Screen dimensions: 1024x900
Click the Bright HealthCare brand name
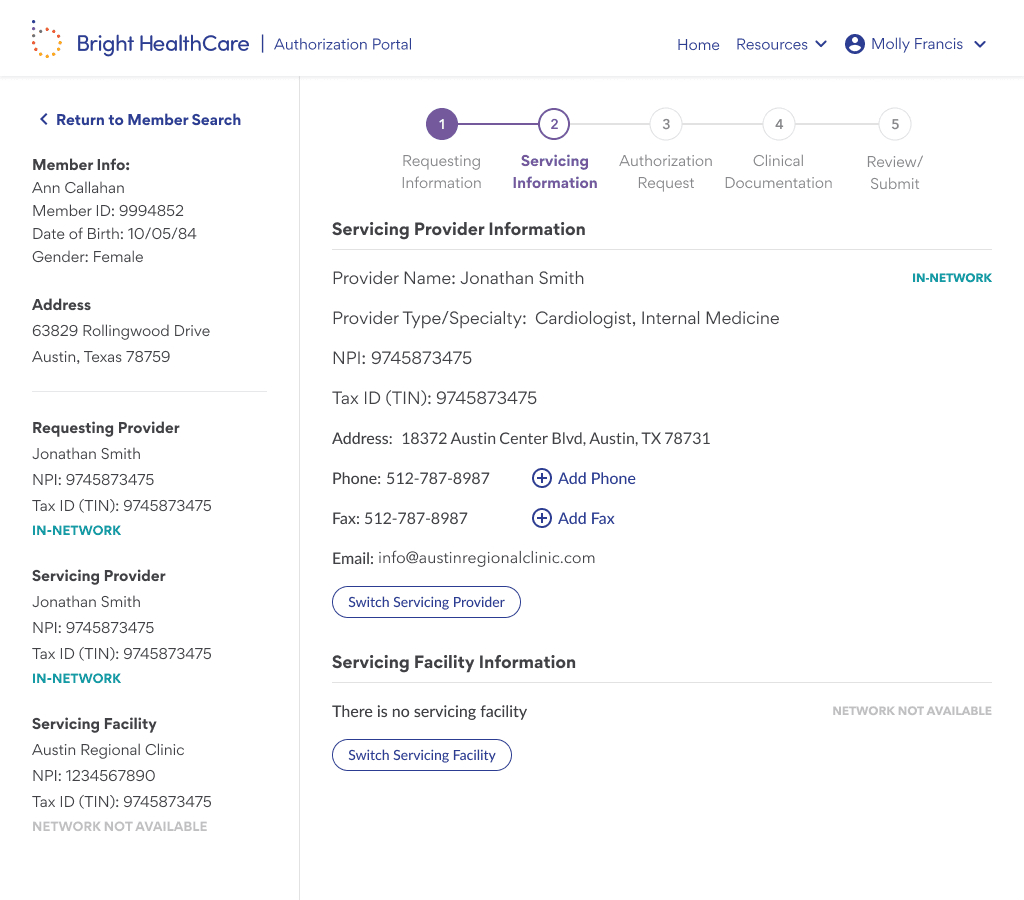tap(163, 44)
